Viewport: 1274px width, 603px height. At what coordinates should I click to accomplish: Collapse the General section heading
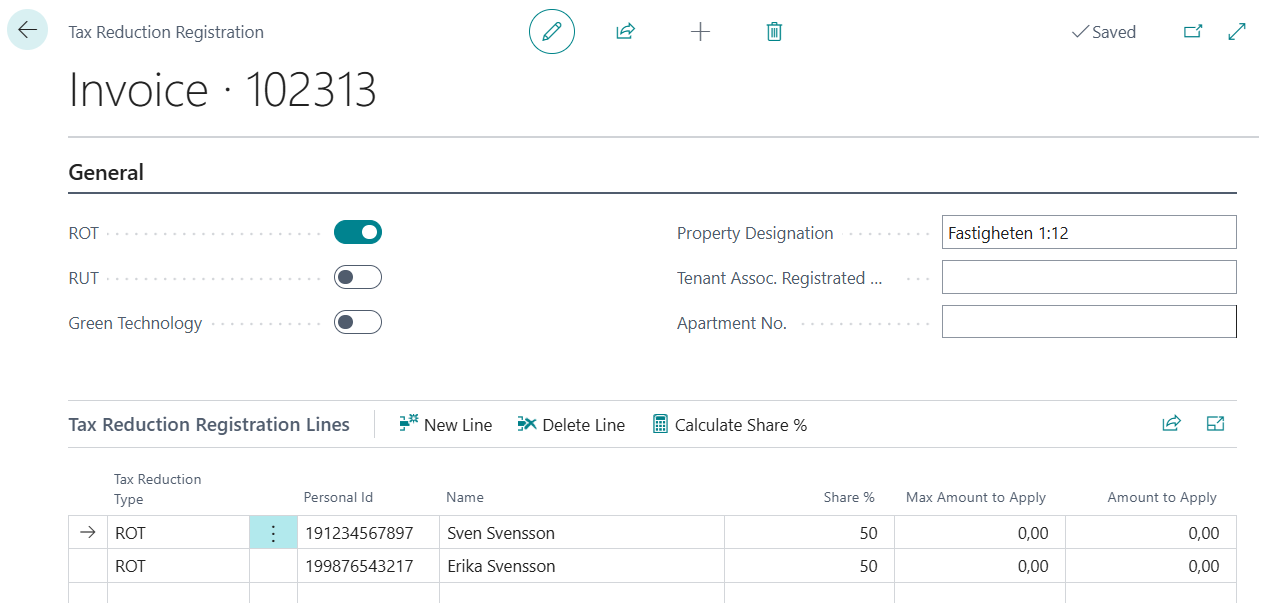(106, 172)
